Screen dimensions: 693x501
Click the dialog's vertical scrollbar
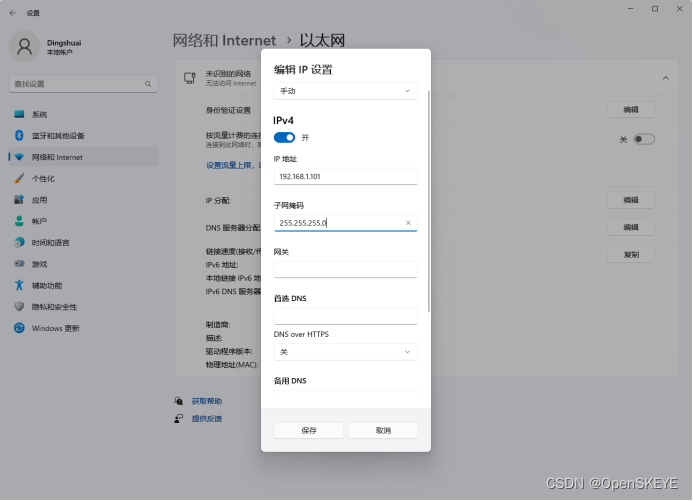[x=429, y=201]
